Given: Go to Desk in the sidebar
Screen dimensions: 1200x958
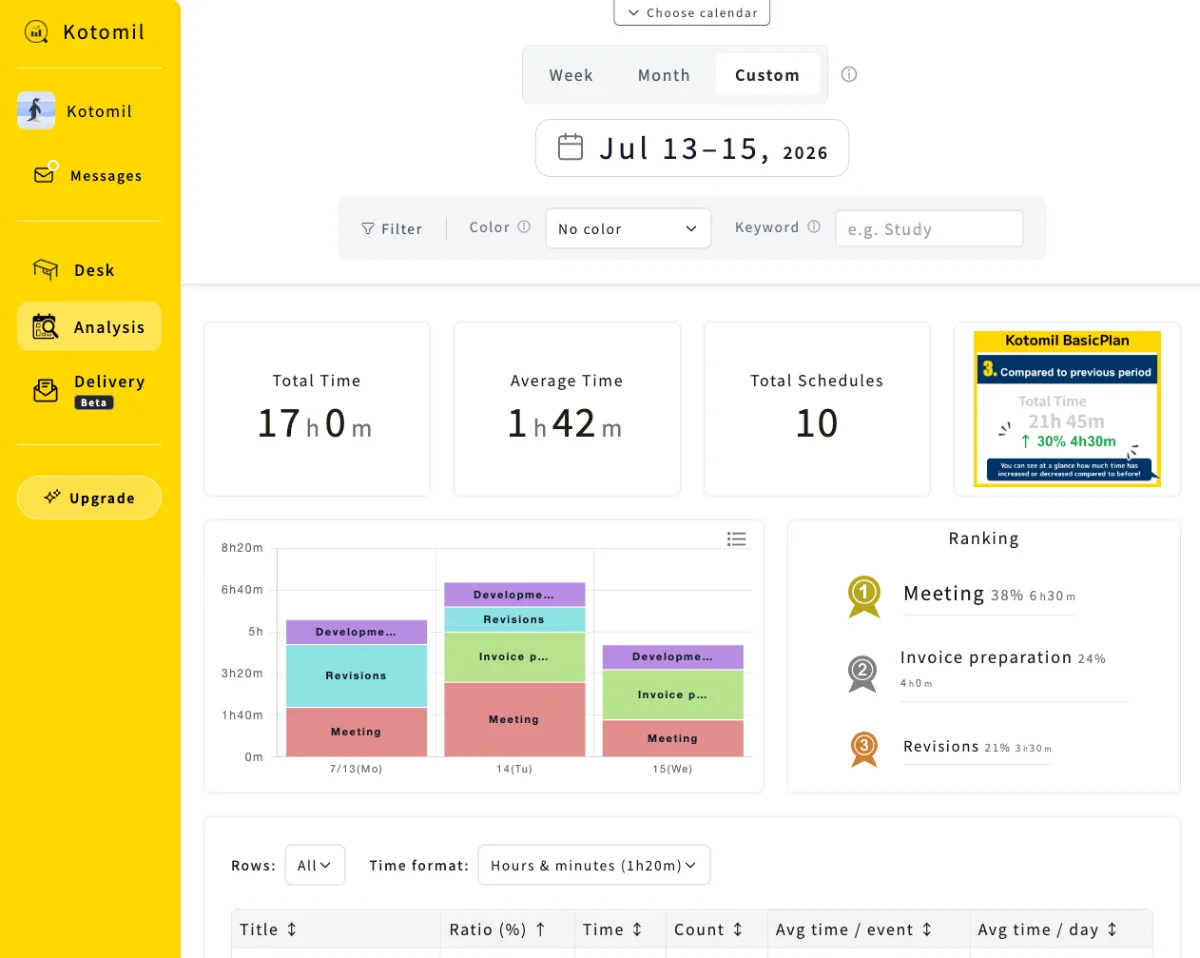Looking at the screenshot, I should (89, 270).
